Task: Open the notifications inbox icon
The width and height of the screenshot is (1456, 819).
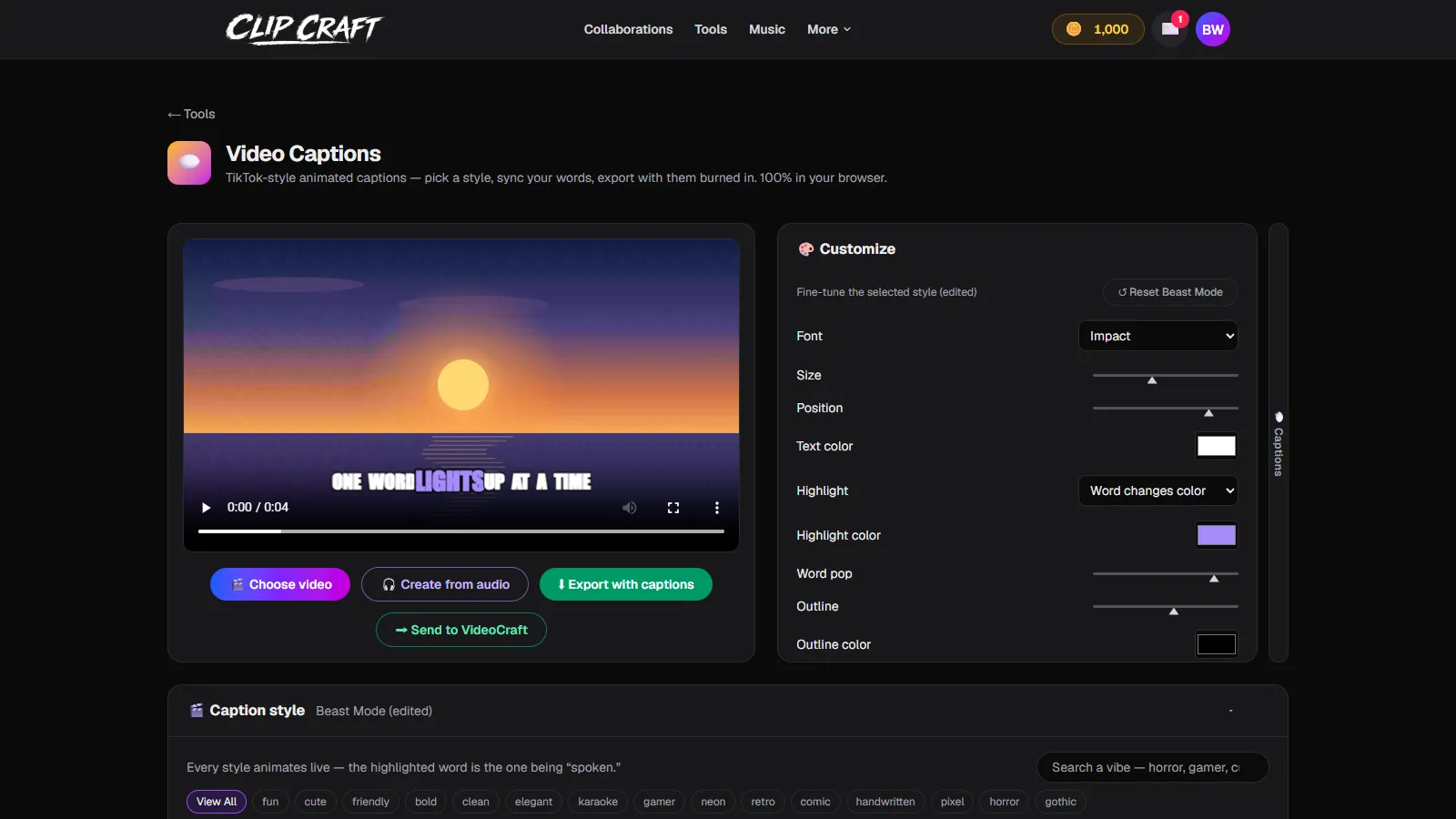Action: pos(1170,29)
